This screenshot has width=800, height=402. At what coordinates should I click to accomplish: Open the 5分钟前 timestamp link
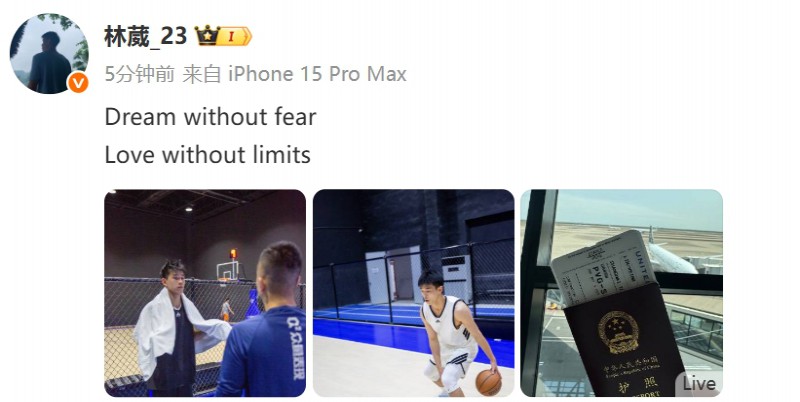click(x=140, y=74)
